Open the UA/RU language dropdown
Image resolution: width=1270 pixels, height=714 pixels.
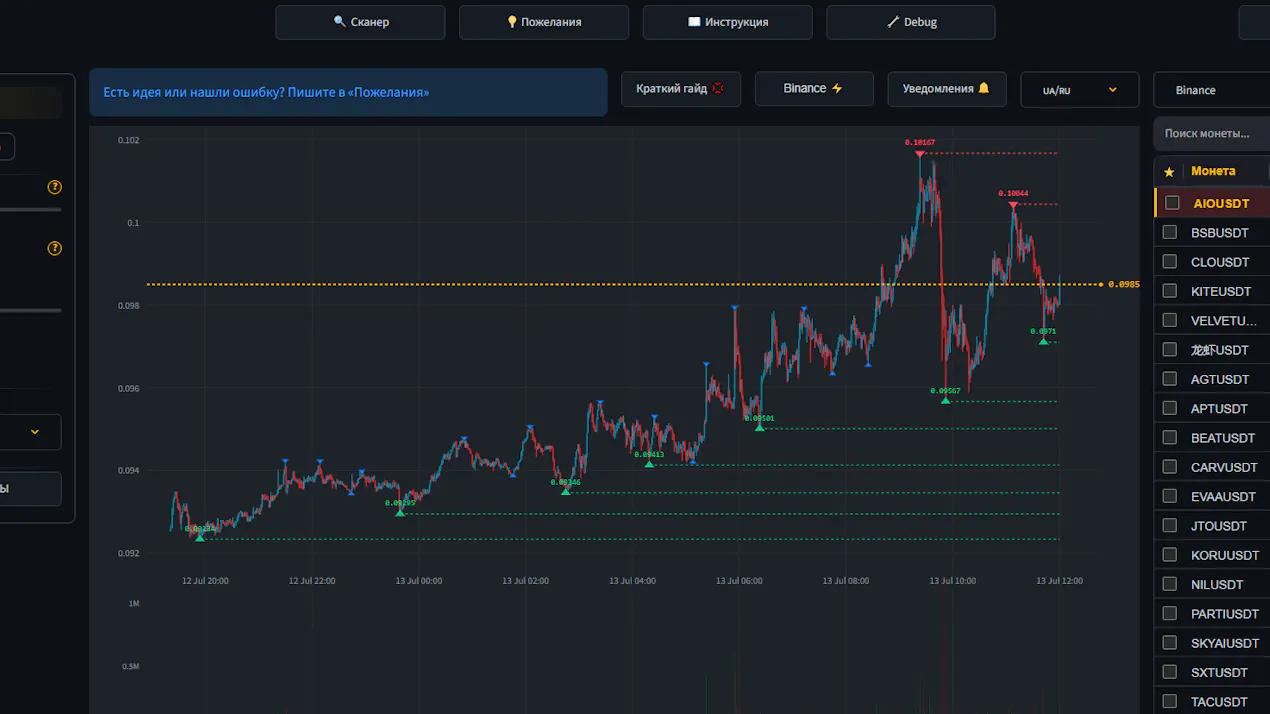click(x=1079, y=90)
